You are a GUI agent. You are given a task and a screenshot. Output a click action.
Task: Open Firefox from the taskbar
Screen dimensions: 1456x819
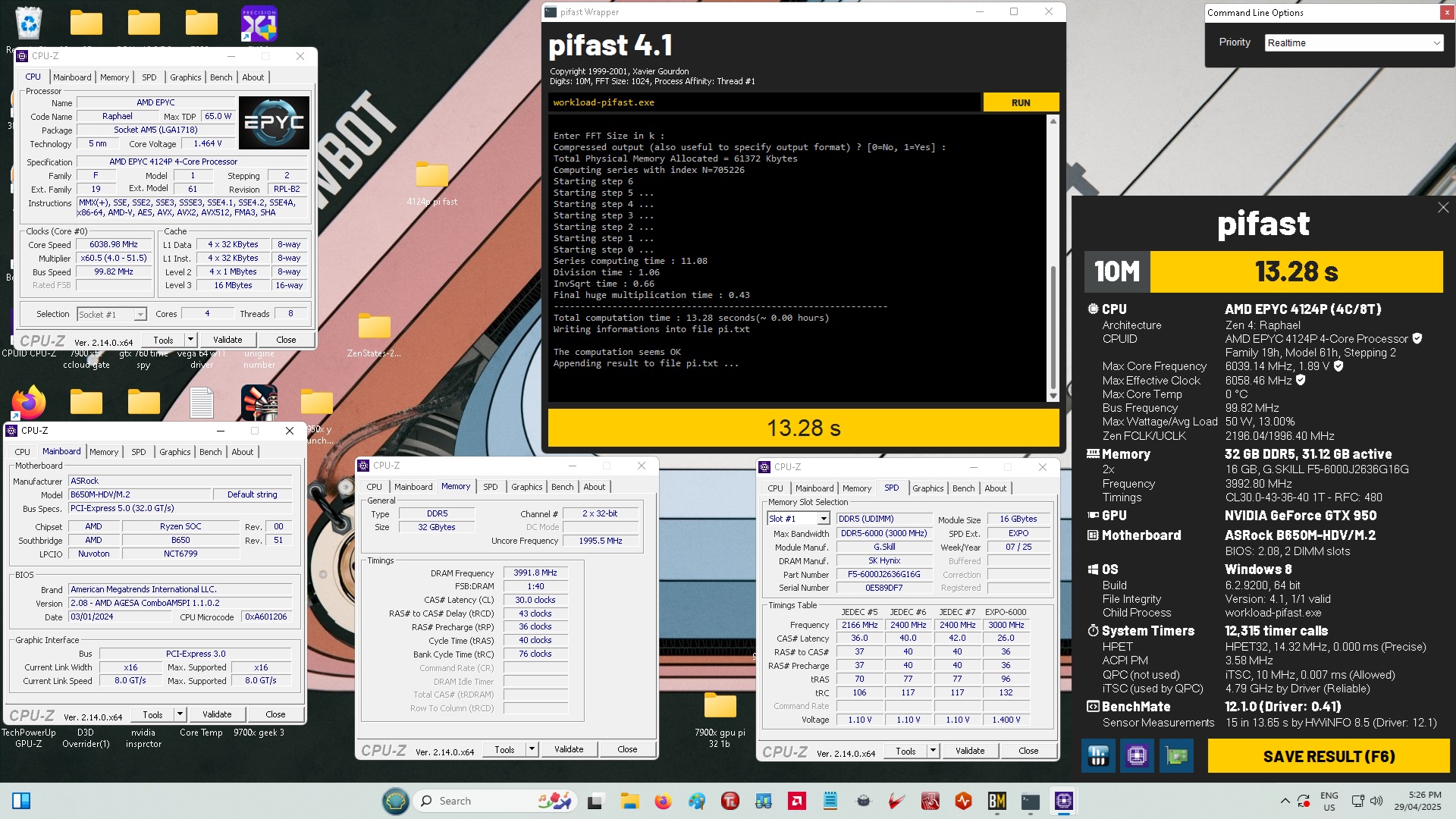(x=663, y=801)
